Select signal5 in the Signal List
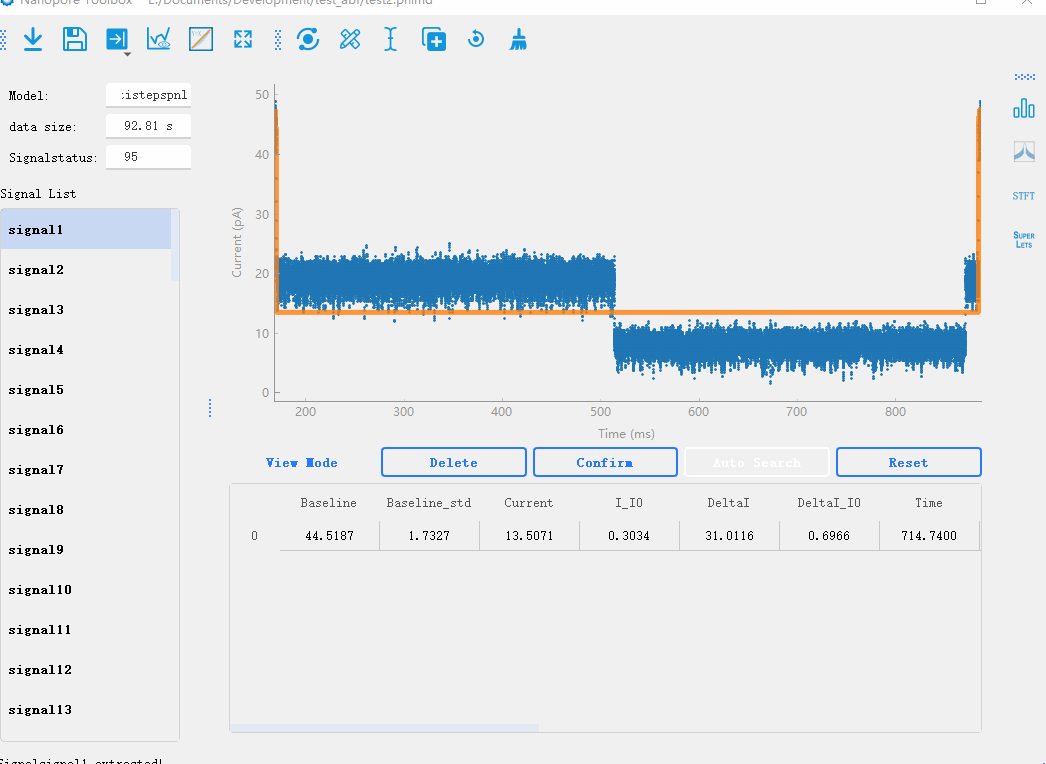The height and width of the screenshot is (764, 1046). (x=85, y=390)
